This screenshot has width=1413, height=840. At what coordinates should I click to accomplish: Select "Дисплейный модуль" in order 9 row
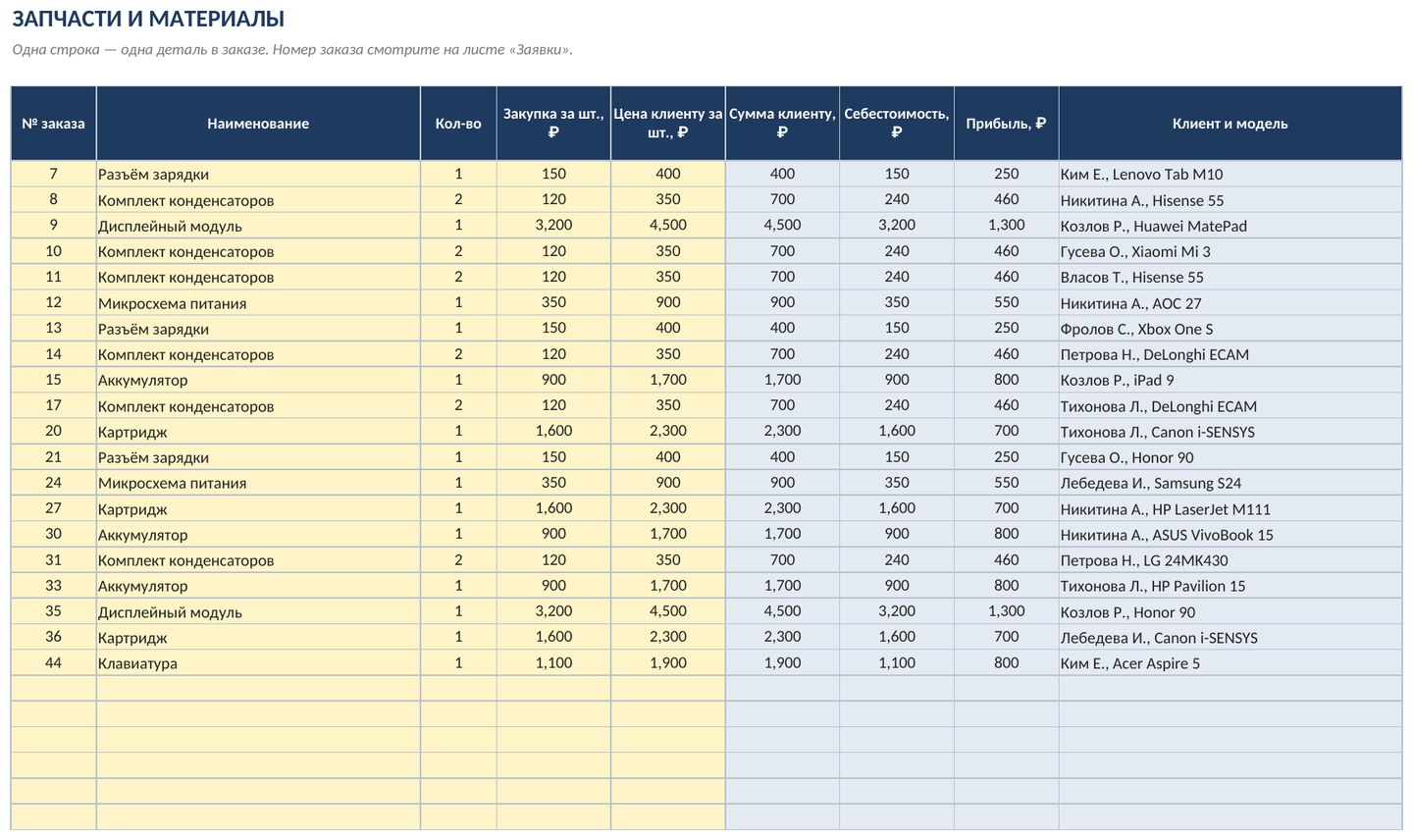click(258, 226)
